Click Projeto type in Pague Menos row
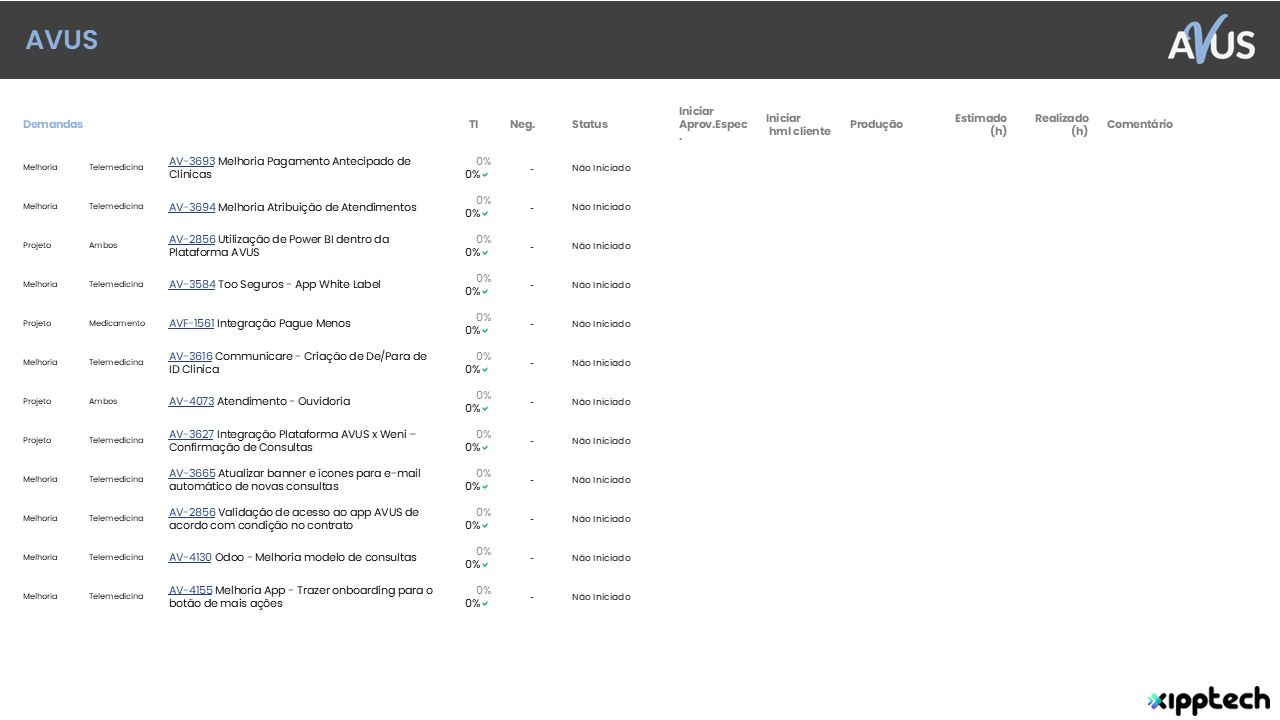The height and width of the screenshot is (720, 1280). point(37,323)
